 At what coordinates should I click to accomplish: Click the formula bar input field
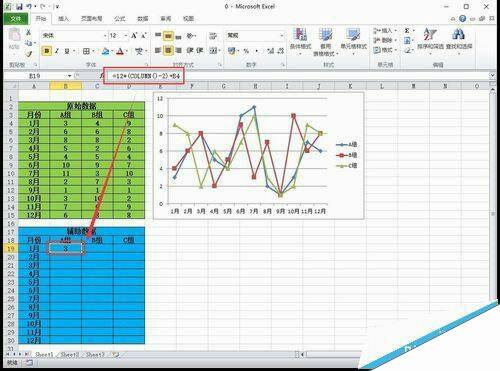[300, 76]
